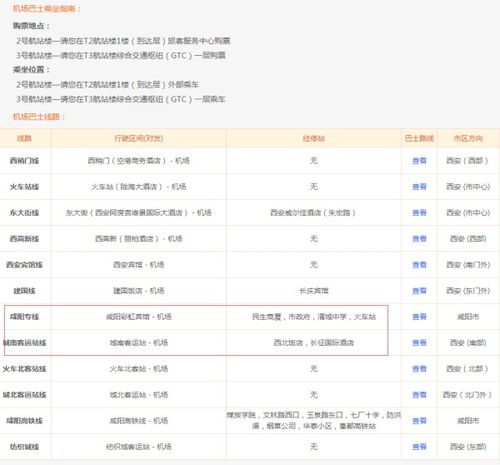
Task: Click 西安（北部）direction cell
Action: coord(468,369)
